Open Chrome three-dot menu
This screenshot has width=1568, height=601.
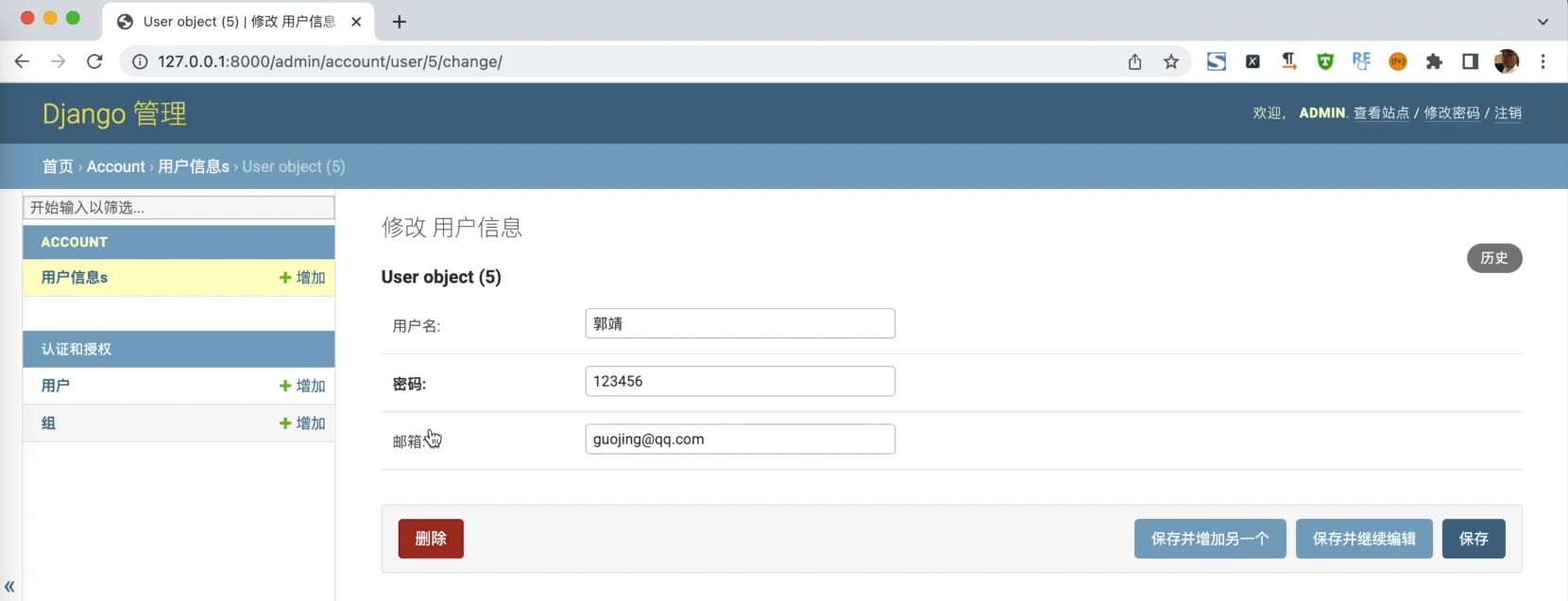pos(1542,61)
